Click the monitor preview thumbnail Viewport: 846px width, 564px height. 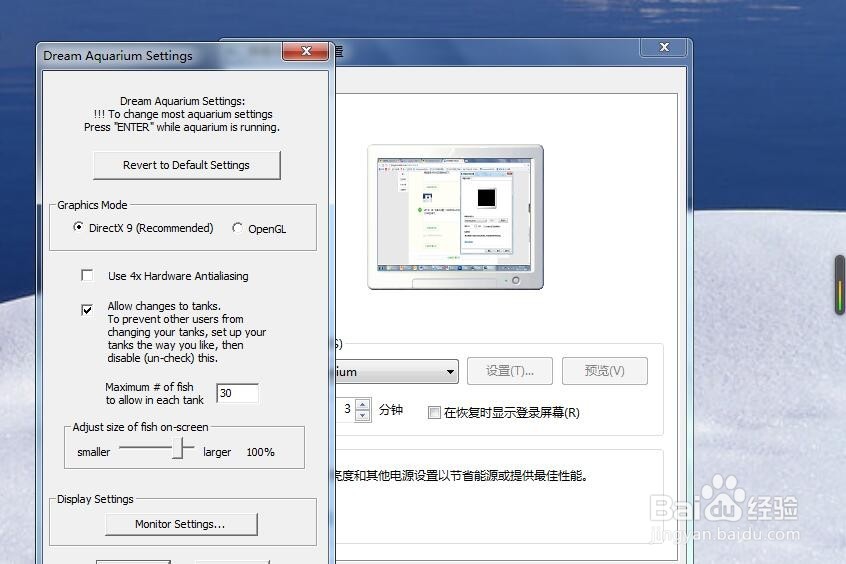pyautogui.click(x=455, y=217)
